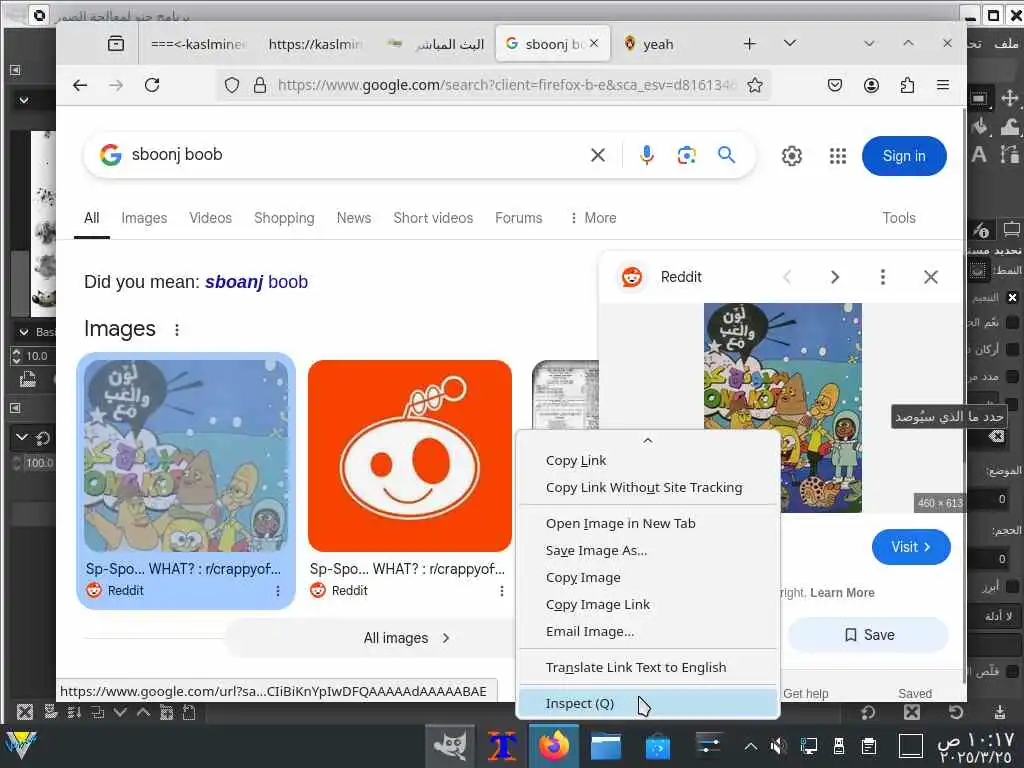Click the Sign in button

[x=904, y=156]
